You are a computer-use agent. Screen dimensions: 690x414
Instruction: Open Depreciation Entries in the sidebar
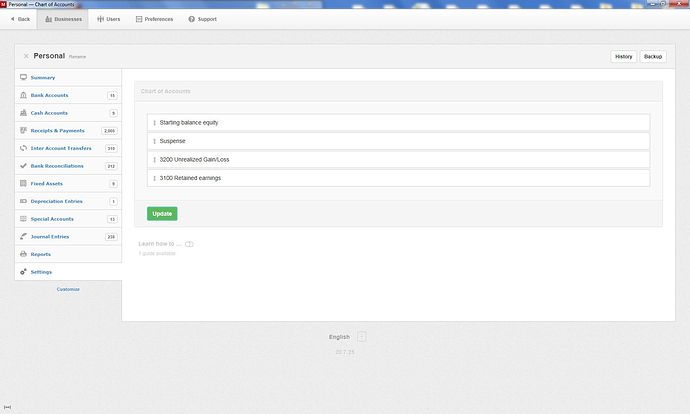(68, 201)
